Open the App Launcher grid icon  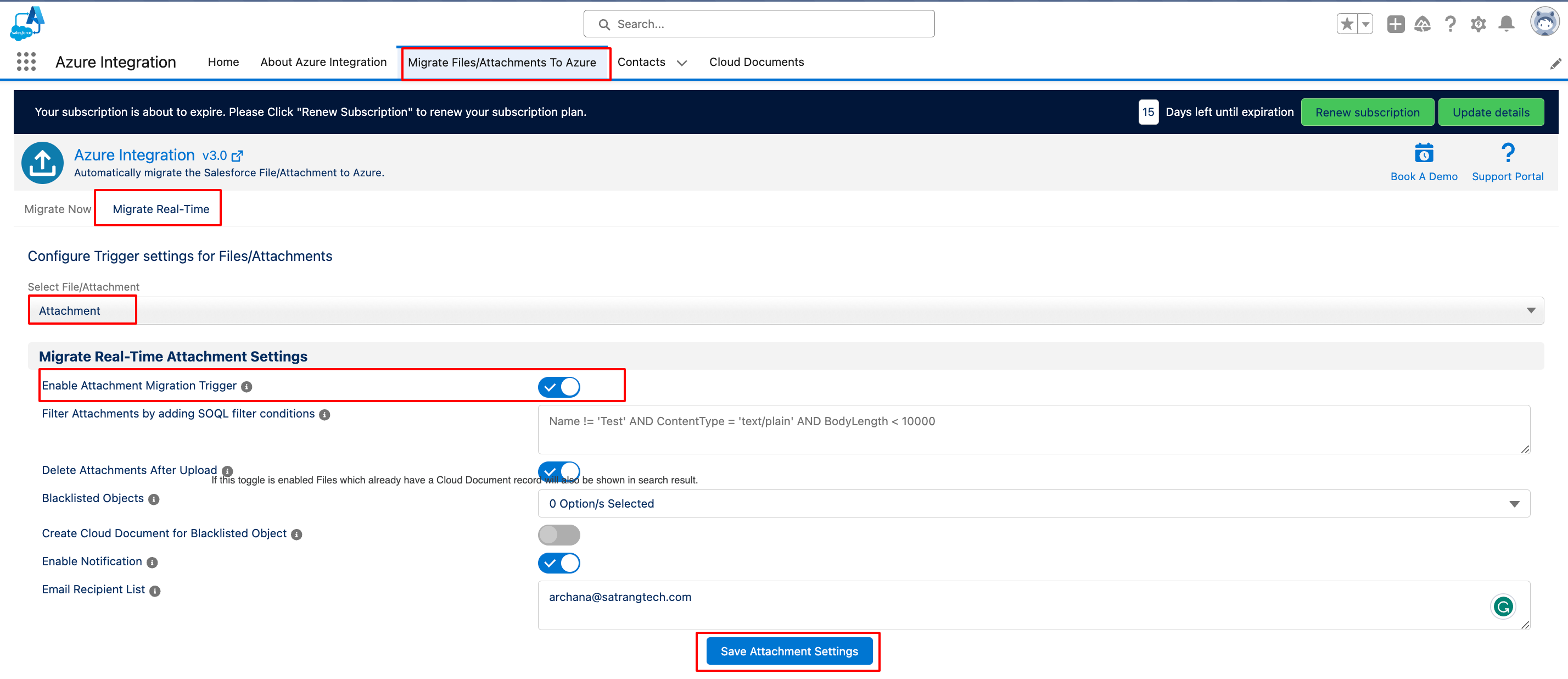[26, 62]
